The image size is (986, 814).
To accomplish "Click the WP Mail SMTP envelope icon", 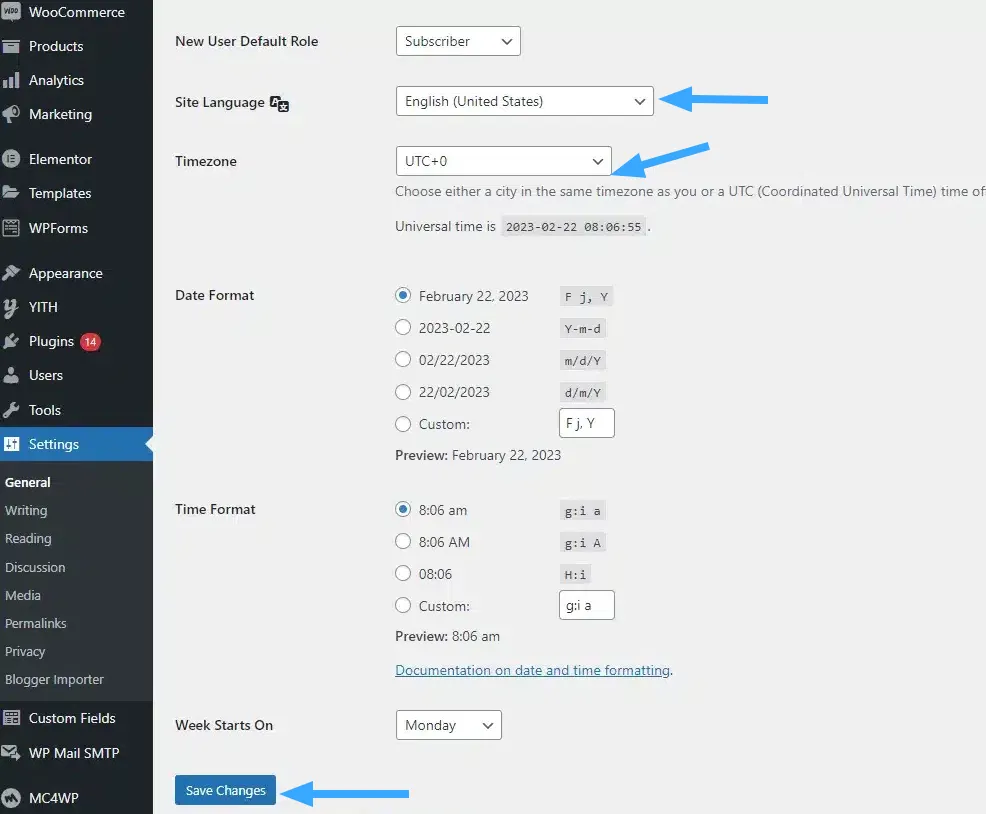I will click(x=12, y=753).
